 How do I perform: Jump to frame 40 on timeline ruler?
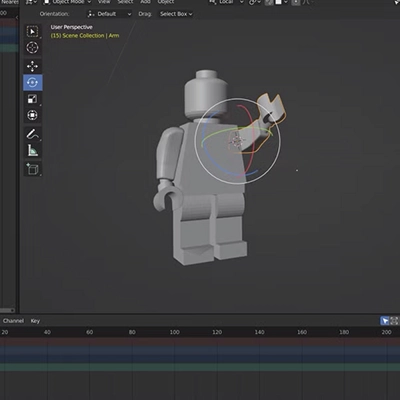pyautogui.click(x=47, y=332)
